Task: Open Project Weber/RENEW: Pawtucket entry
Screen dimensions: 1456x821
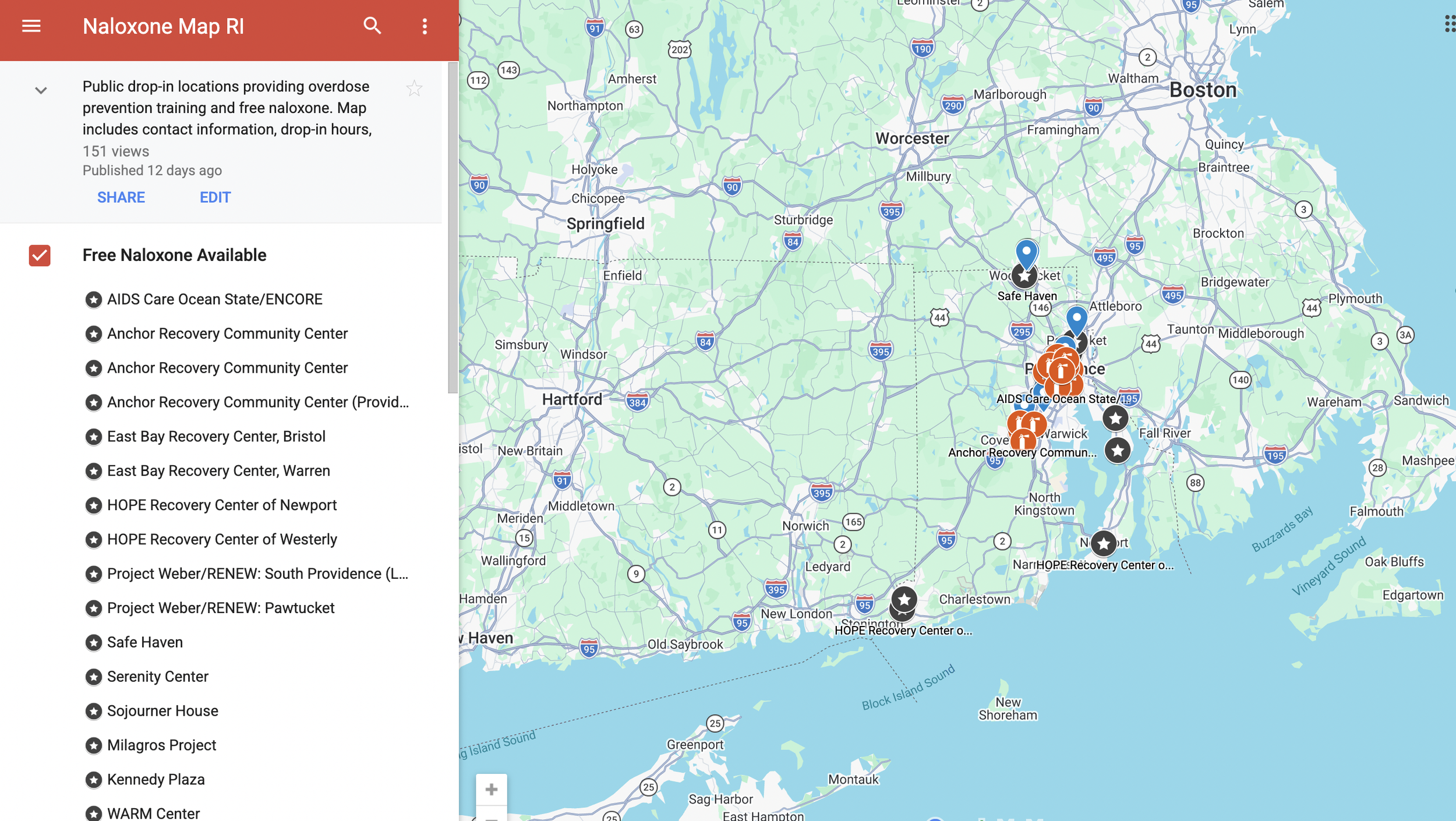Action: pos(221,608)
